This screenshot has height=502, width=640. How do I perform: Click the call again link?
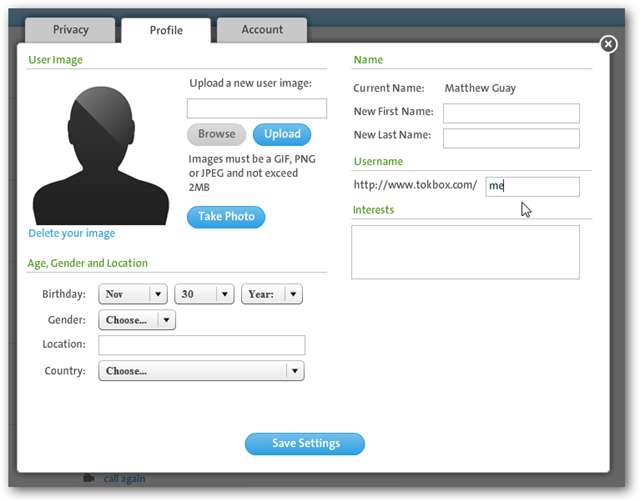[124, 478]
